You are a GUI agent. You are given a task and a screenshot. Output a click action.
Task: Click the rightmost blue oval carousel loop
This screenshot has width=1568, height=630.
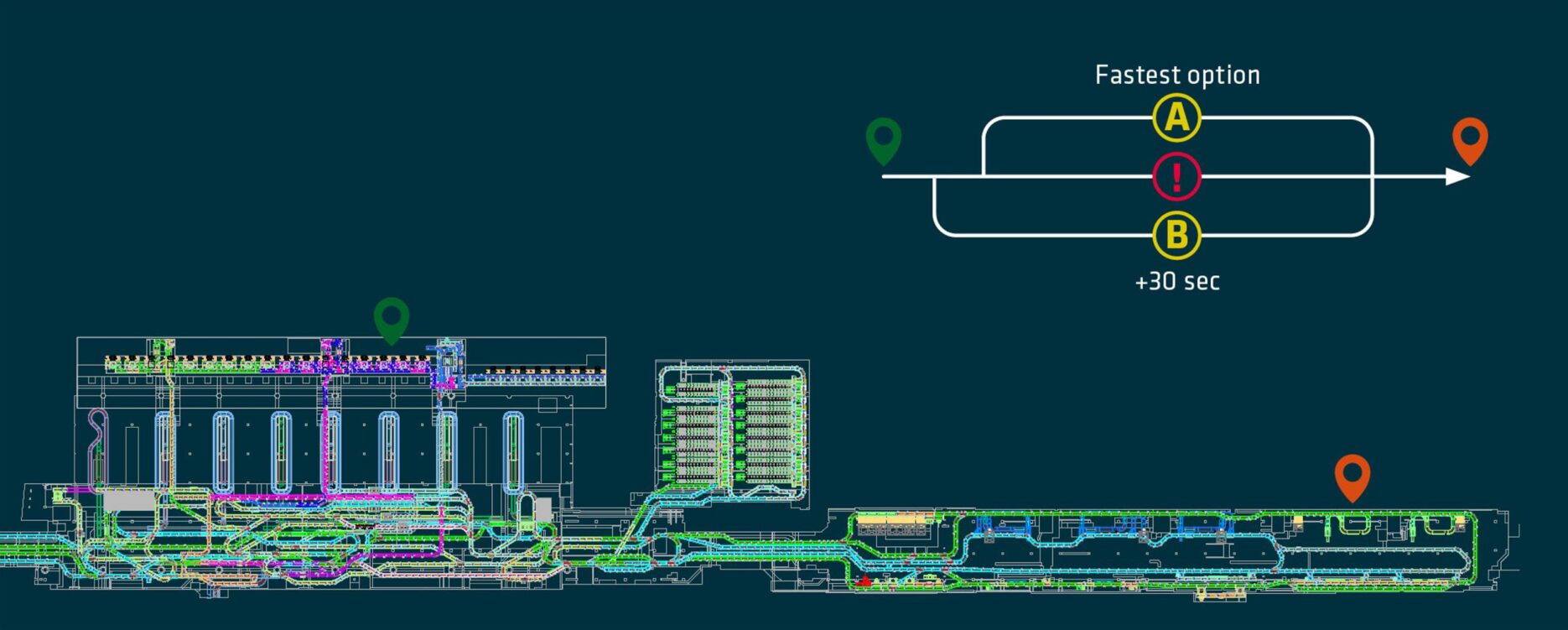513,451
